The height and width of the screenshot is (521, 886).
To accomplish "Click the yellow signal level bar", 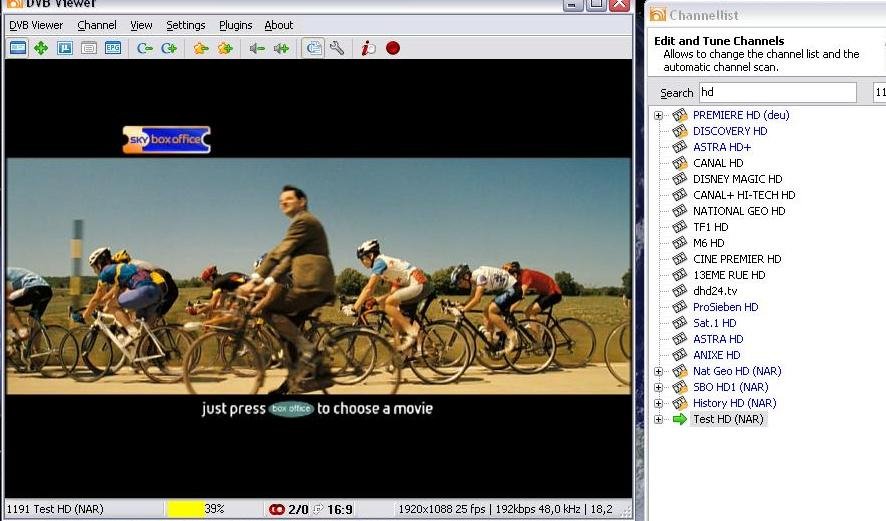I will [x=185, y=509].
